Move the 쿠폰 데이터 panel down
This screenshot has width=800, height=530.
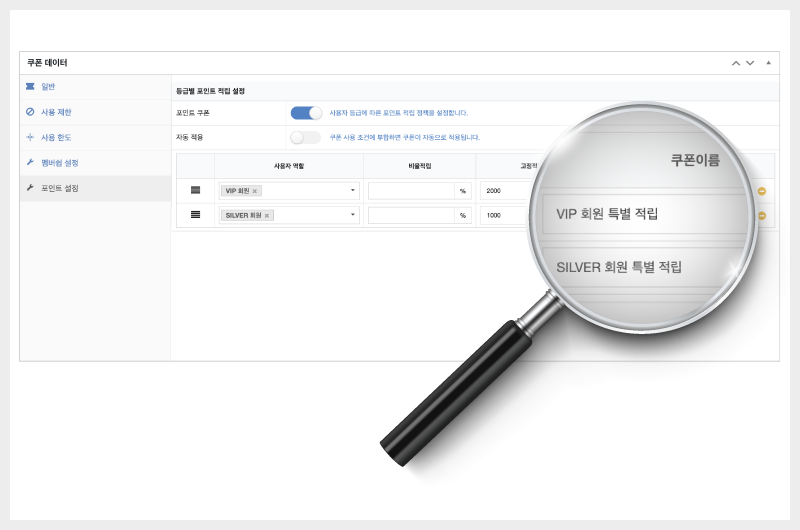coord(750,63)
